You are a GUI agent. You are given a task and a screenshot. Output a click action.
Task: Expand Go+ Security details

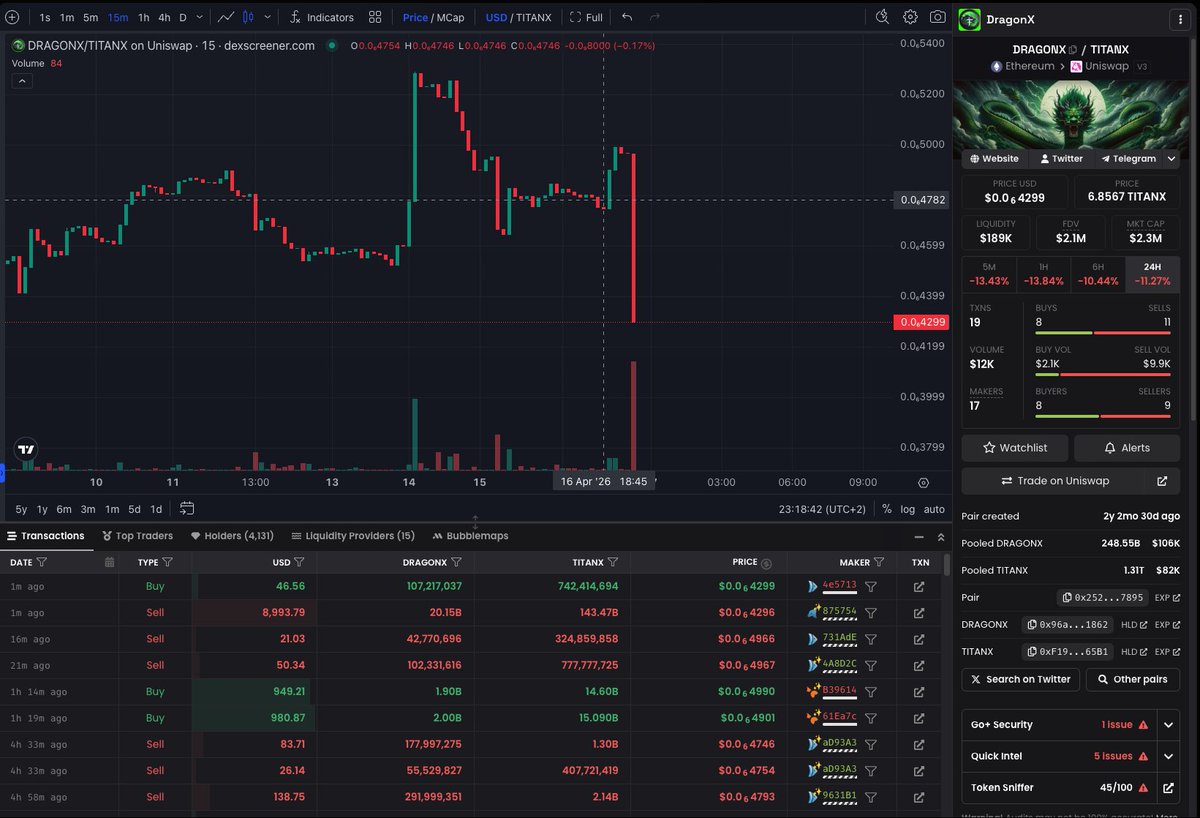click(x=1168, y=725)
